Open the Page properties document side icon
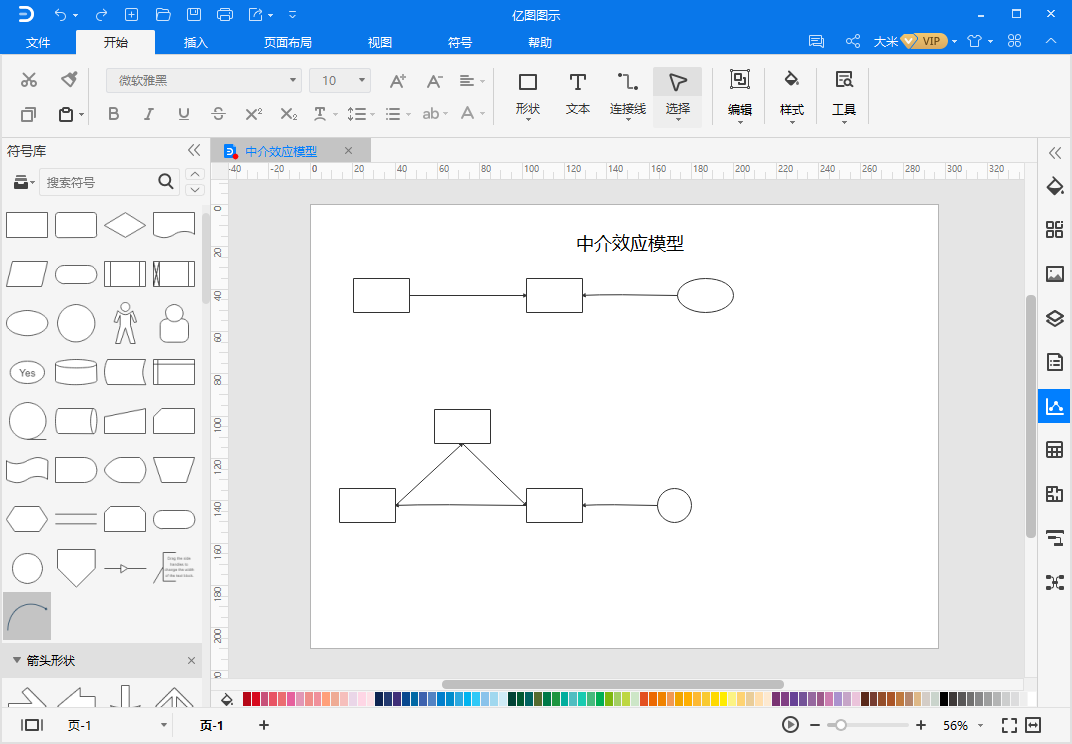1072x744 pixels. (1055, 362)
